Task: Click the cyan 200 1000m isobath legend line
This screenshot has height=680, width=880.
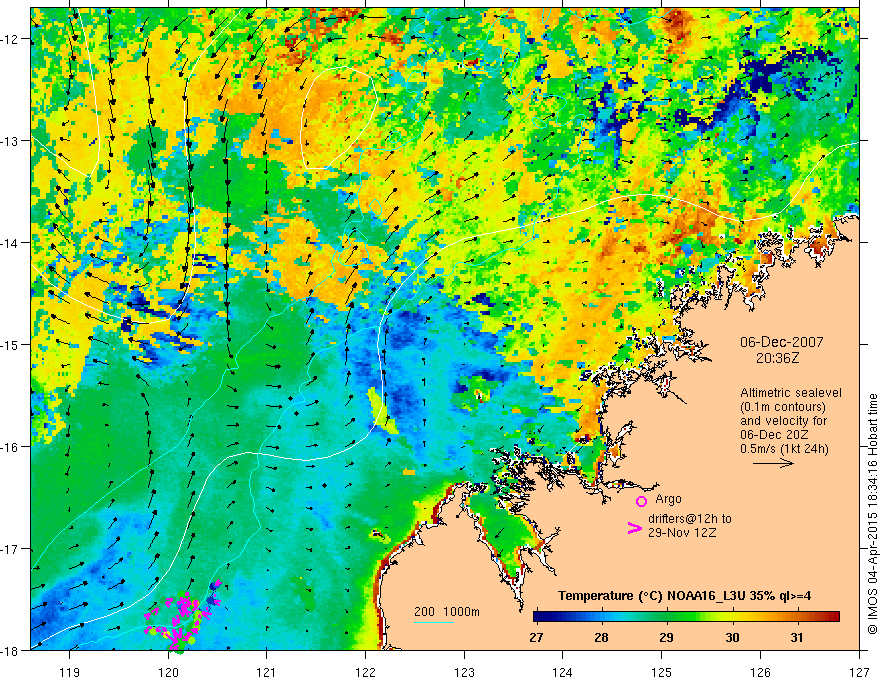Action: tap(433, 622)
